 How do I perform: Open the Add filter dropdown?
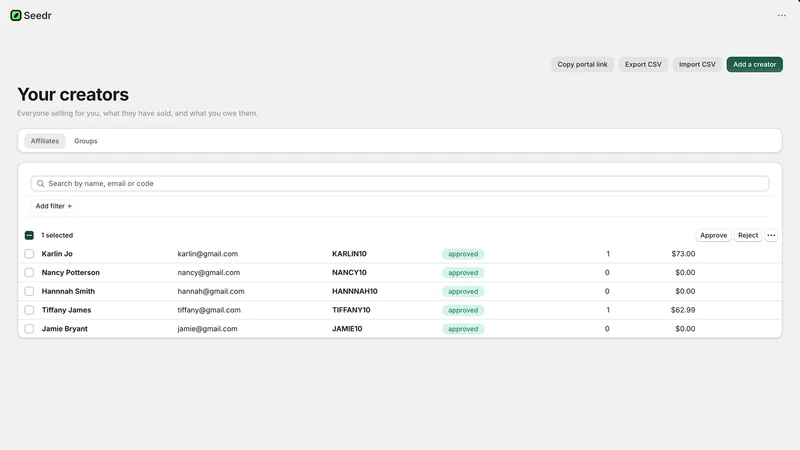coord(54,206)
